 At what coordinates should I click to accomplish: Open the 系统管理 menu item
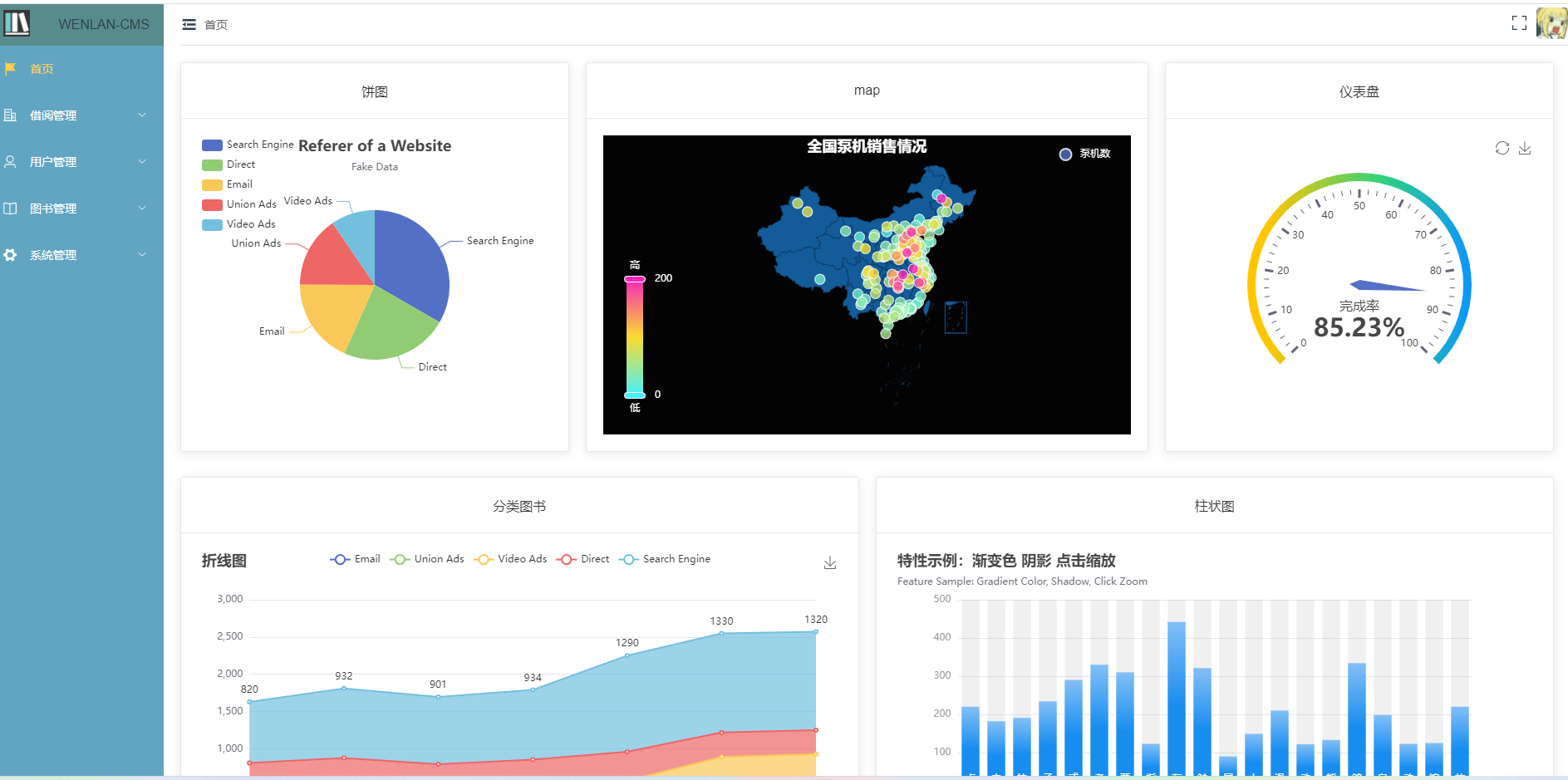point(81,255)
